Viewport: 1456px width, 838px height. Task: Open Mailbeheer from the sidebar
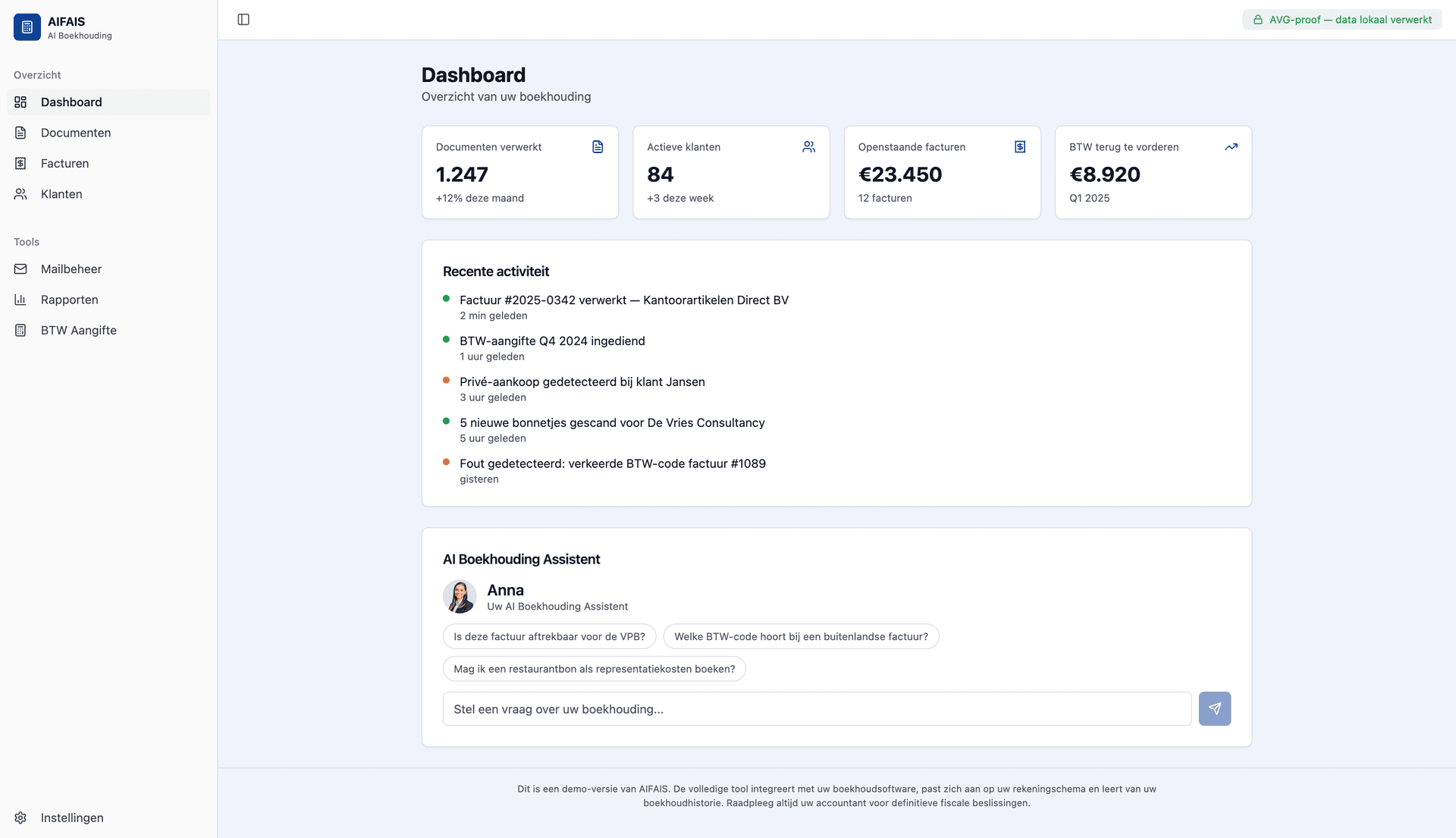(71, 269)
